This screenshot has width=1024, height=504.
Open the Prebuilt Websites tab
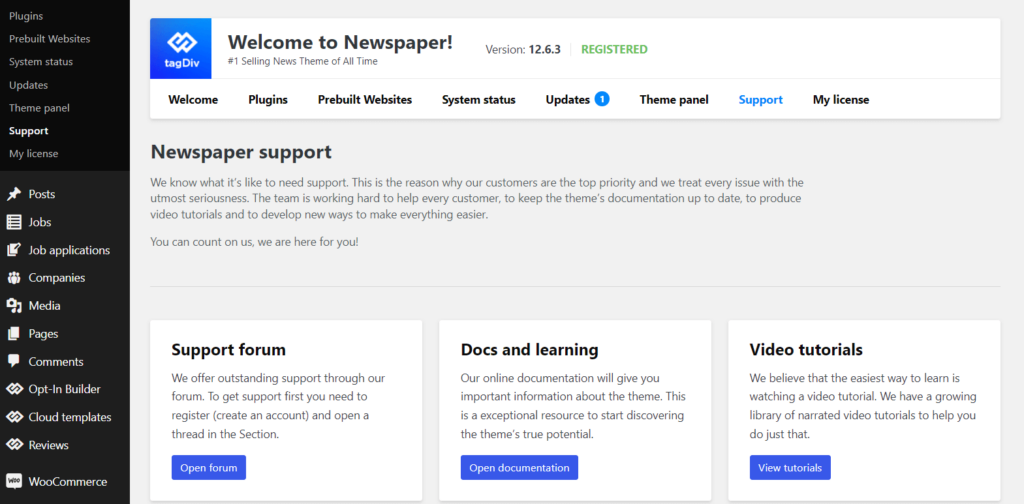[365, 100]
